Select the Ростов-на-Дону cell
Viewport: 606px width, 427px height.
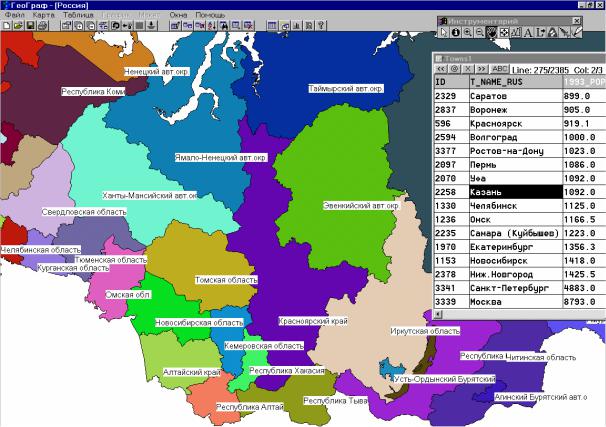[x=516, y=151]
